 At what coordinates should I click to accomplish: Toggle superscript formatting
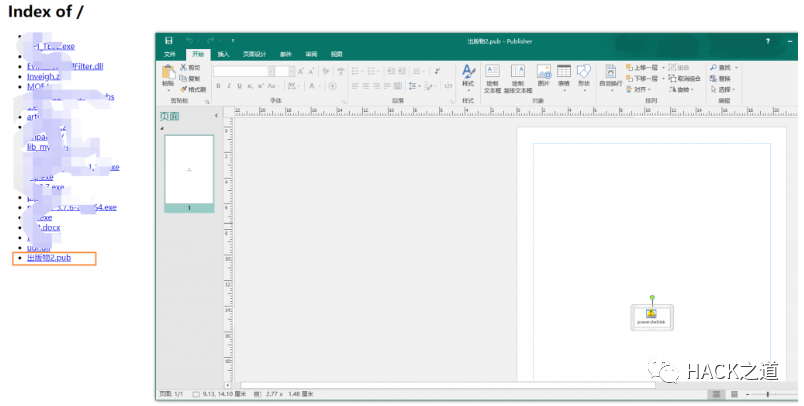(260, 86)
